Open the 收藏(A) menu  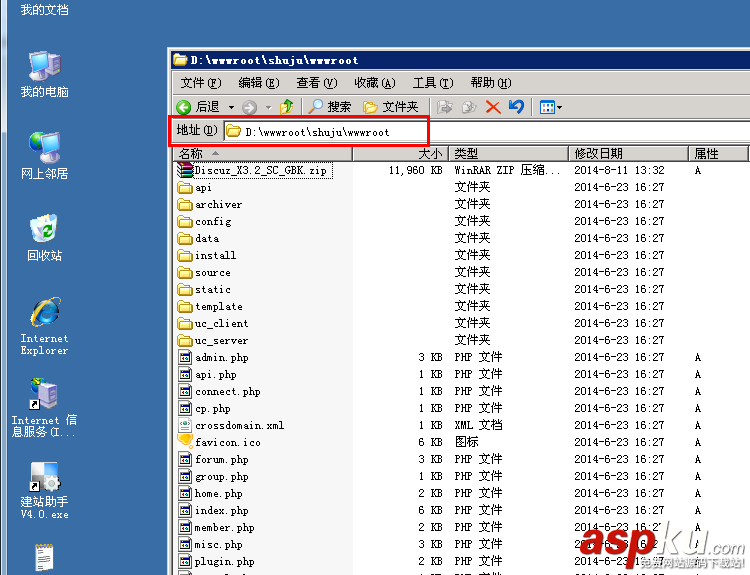coord(375,83)
